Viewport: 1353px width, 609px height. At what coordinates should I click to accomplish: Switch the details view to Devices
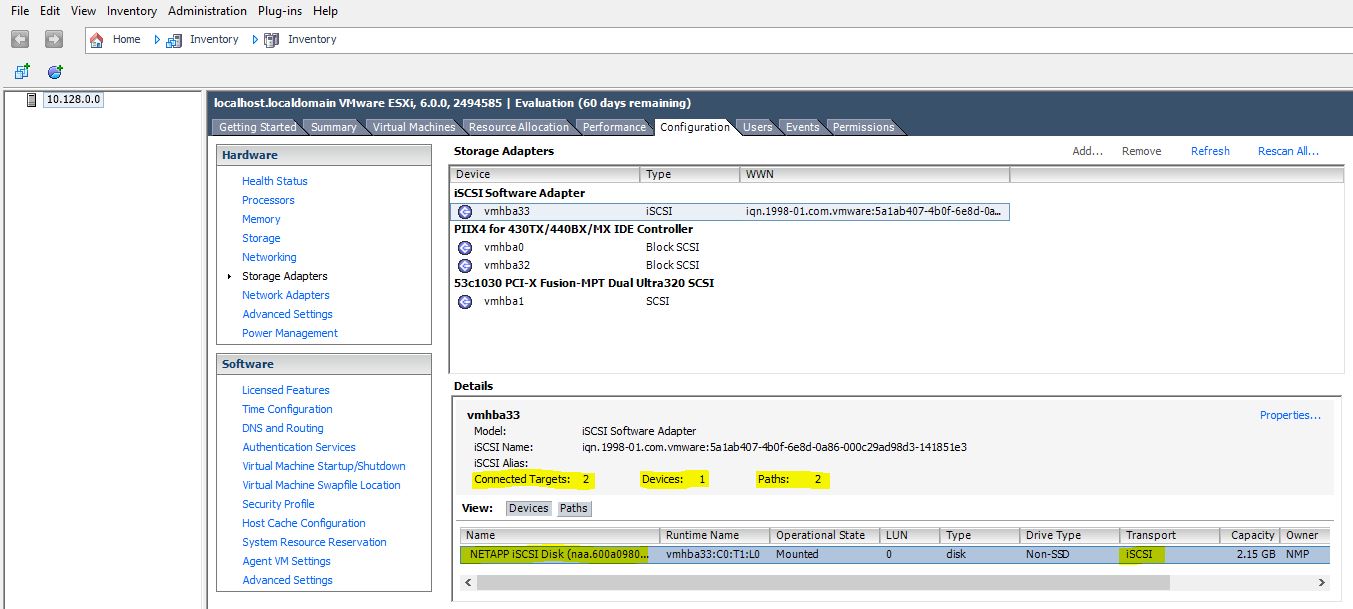coord(528,508)
